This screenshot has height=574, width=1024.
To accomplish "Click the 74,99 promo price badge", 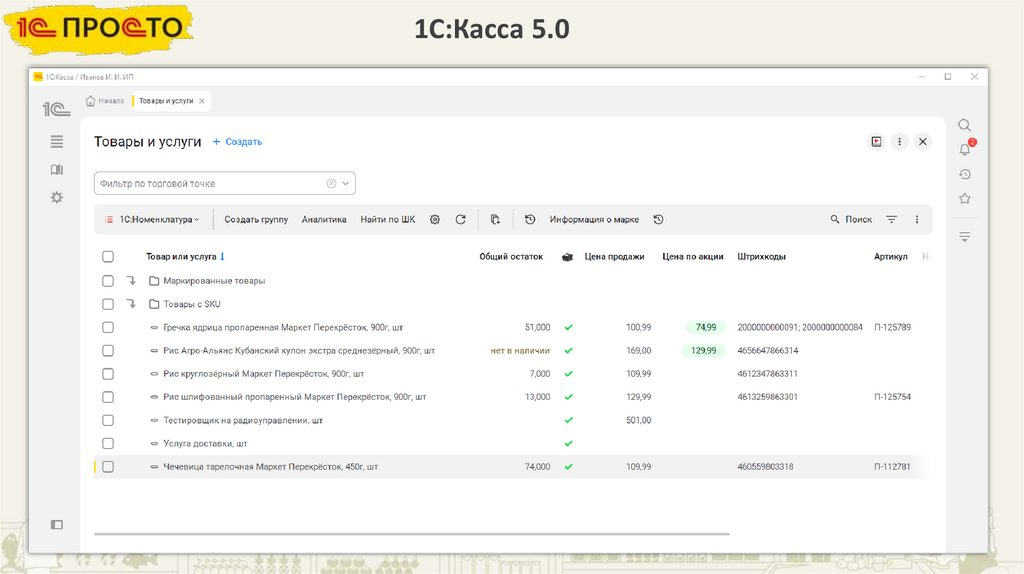I will tap(706, 328).
